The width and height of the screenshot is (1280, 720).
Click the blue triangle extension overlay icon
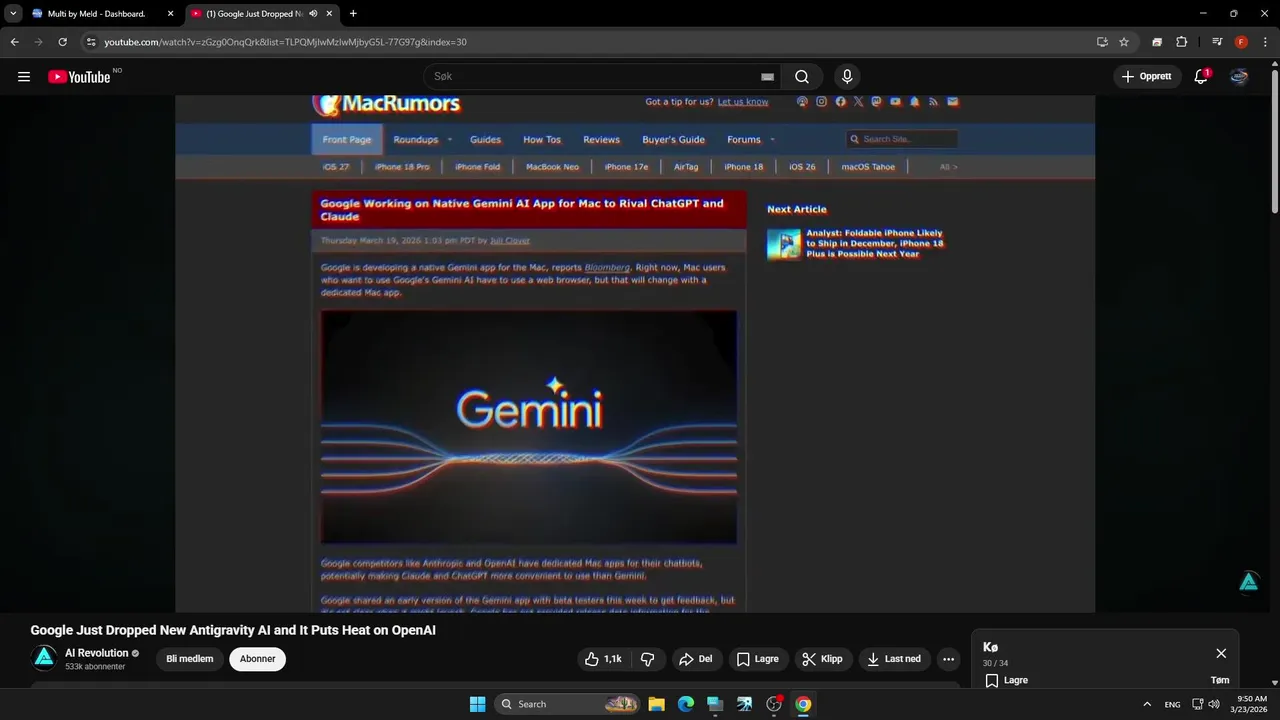click(x=1249, y=582)
